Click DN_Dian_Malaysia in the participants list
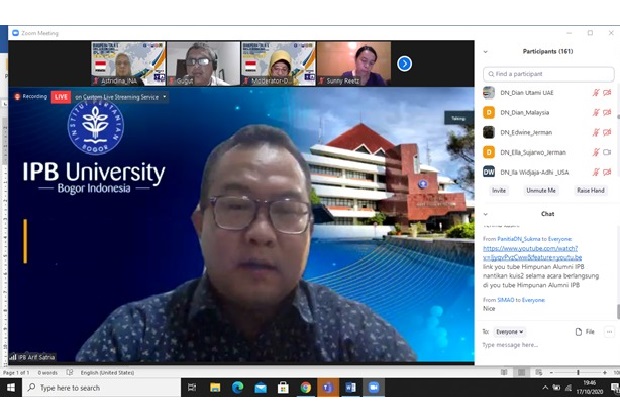The width and height of the screenshot is (620, 413). coord(548,113)
